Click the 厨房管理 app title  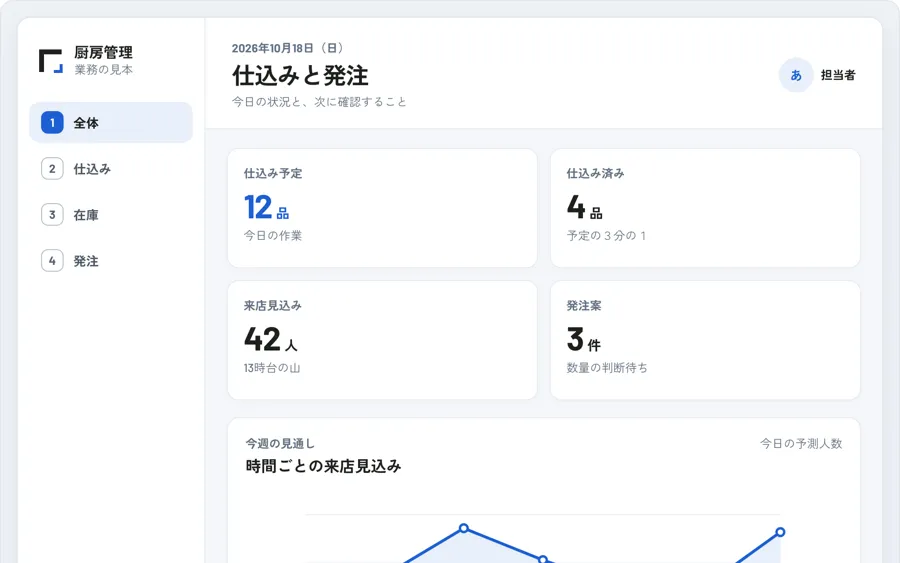[103, 53]
